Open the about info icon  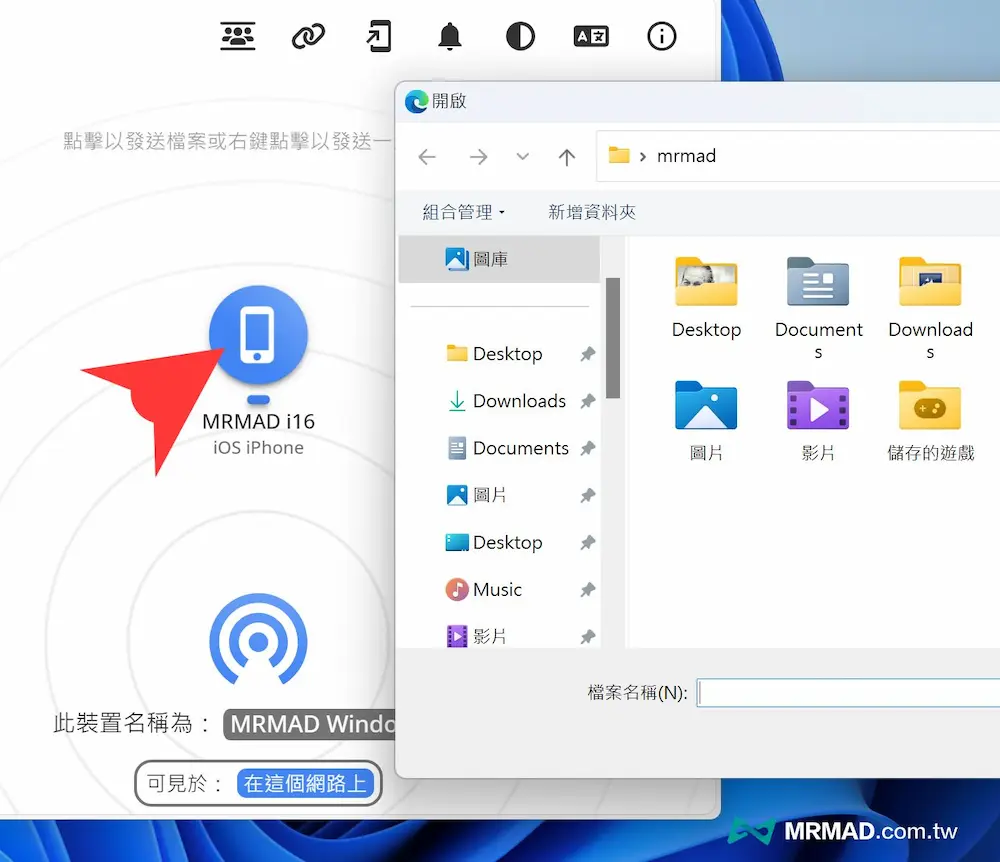pos(662,37)
